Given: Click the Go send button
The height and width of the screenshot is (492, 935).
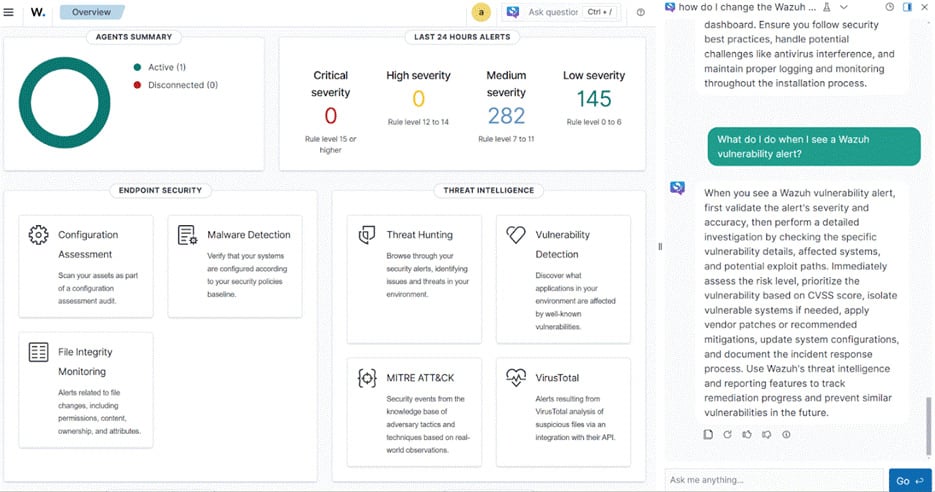Looking at the screenshot, I should point(909,481).
